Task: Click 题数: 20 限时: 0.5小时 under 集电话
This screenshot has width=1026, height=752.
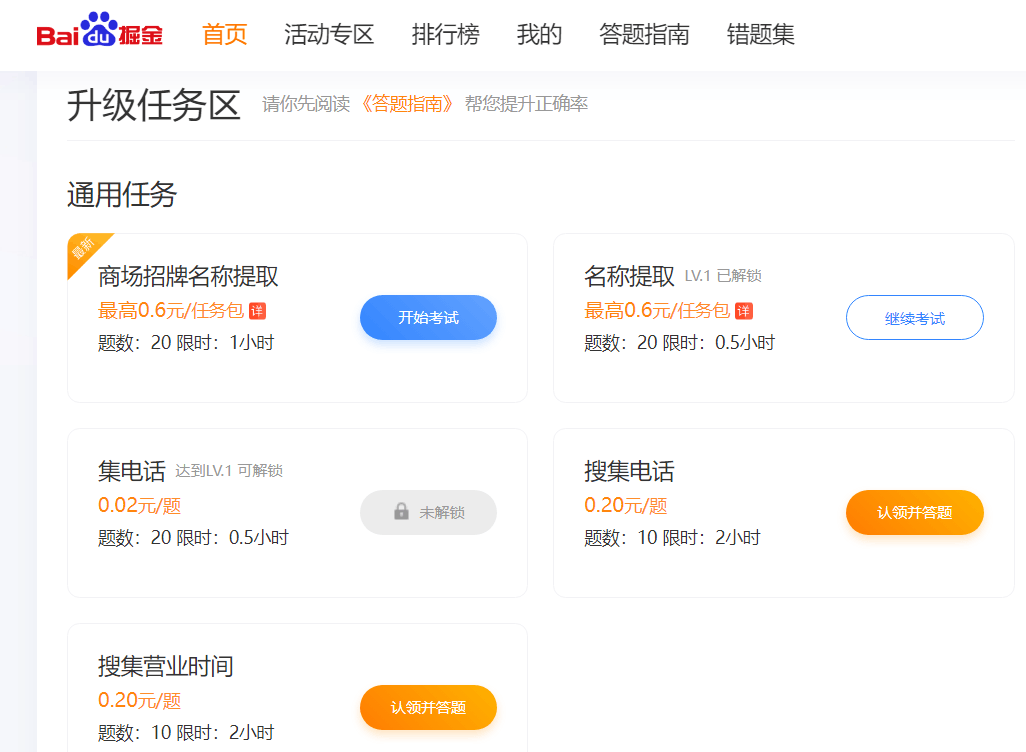Action: pos(193,538)
